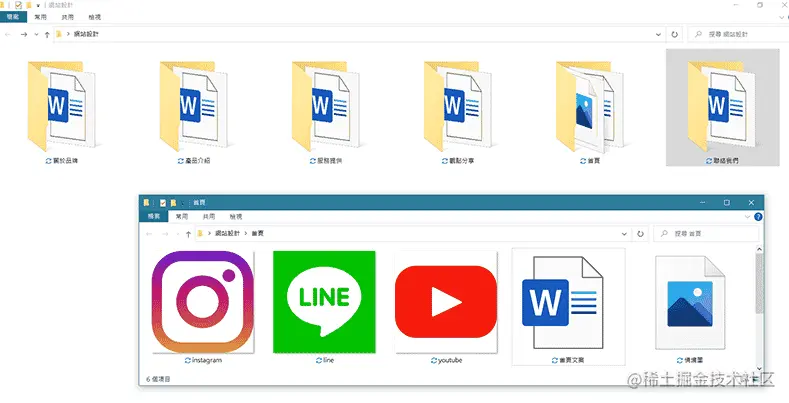789x403 pixels.
Task: Click the 搜尋 首頁 search box
Action: click(x=705, y=234)
